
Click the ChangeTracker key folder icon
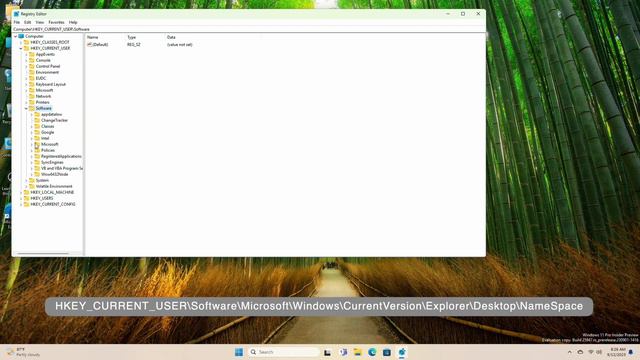[37, 120]
